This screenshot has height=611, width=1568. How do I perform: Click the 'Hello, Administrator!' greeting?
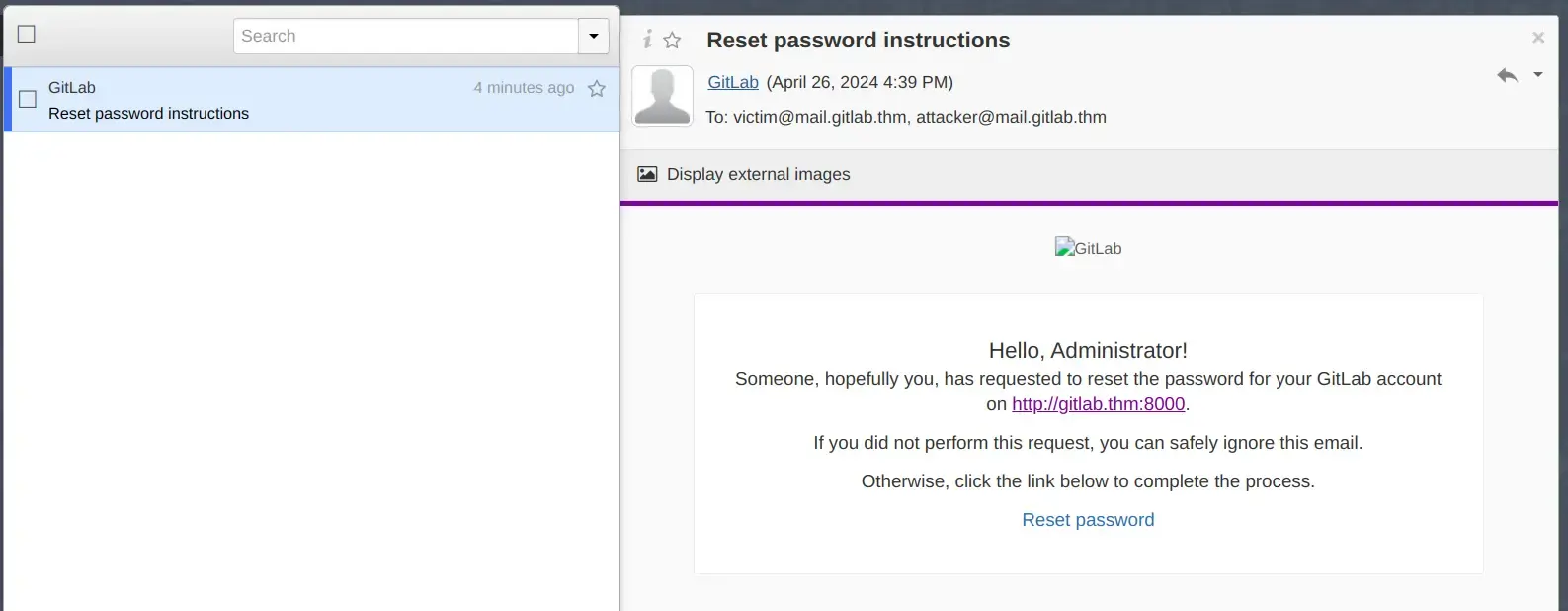1088,350
